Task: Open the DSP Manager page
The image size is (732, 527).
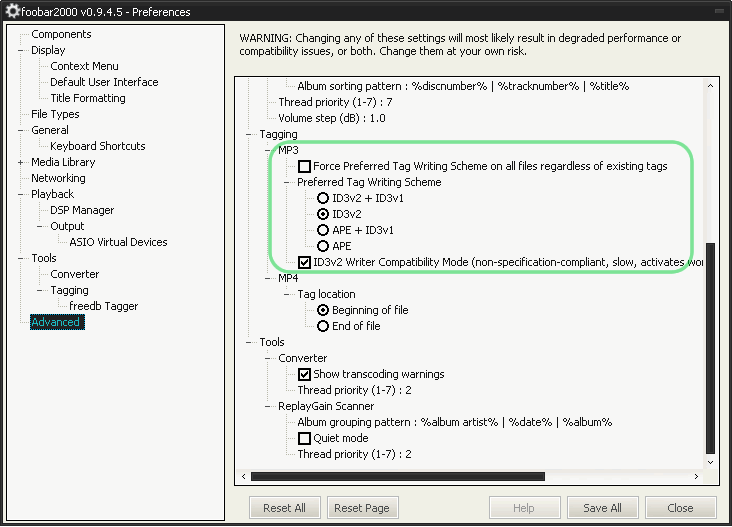Action: tap(82, 210)
